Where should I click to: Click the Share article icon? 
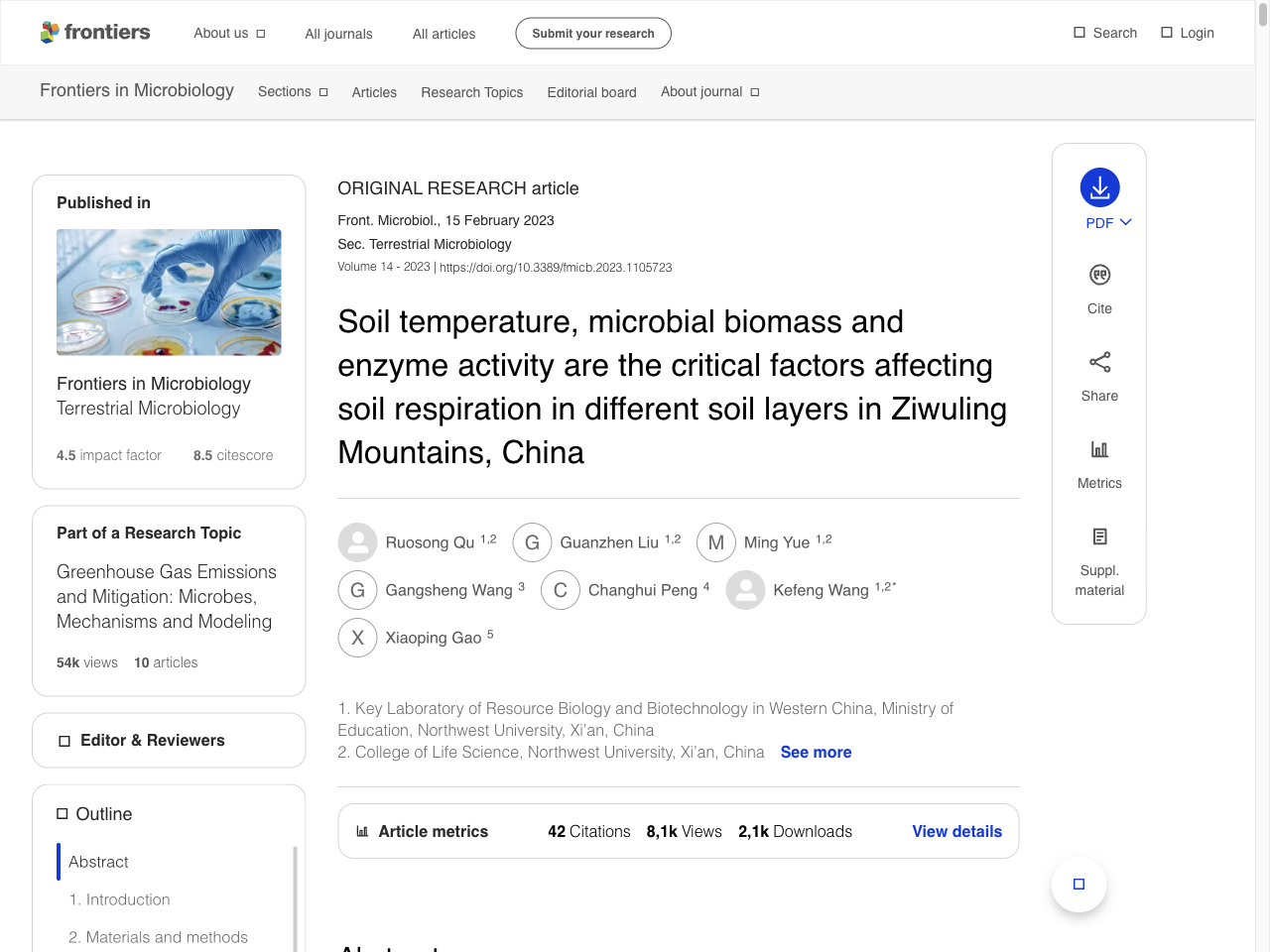[1099, 362]
